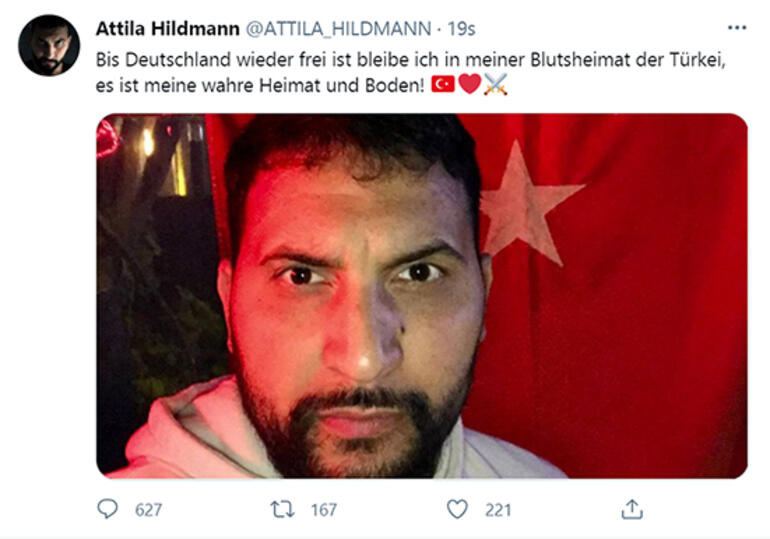This screenshot has height=539, width=770.
Task: Click the reply count 627
Action: pyautogui.click(x=148, y=510)
